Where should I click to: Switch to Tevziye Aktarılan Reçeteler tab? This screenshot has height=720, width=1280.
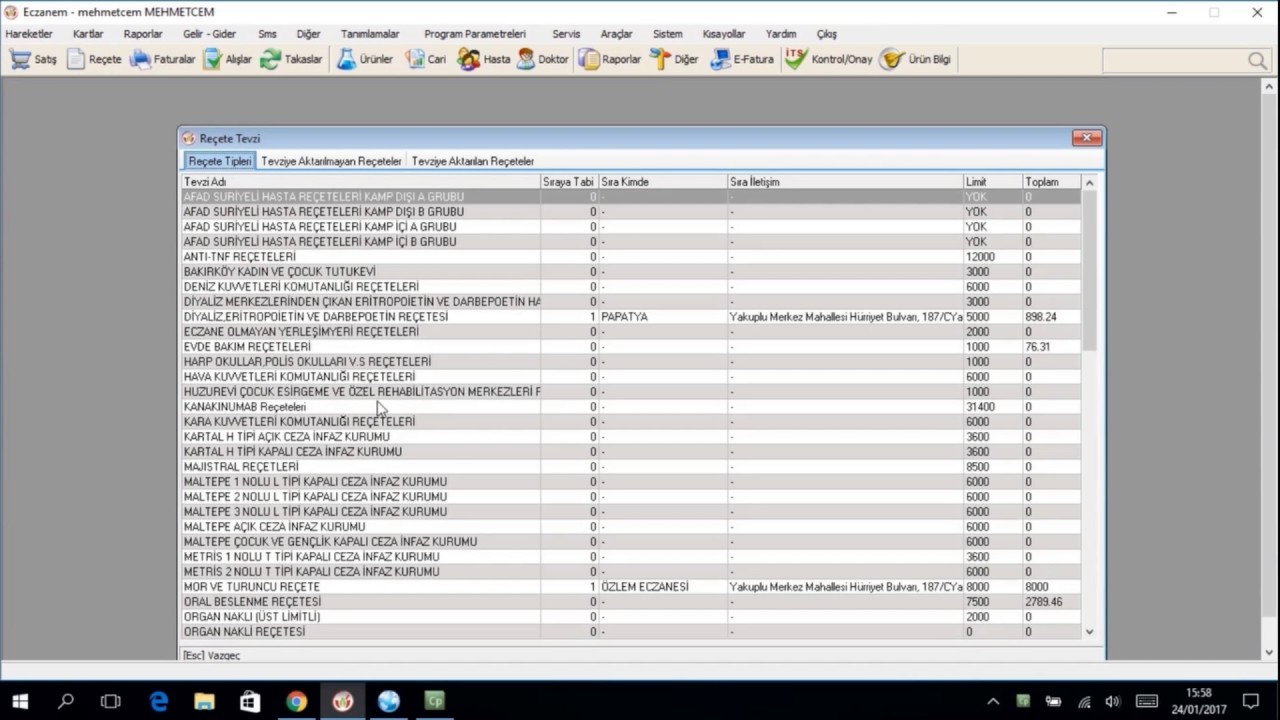[473, 161]
